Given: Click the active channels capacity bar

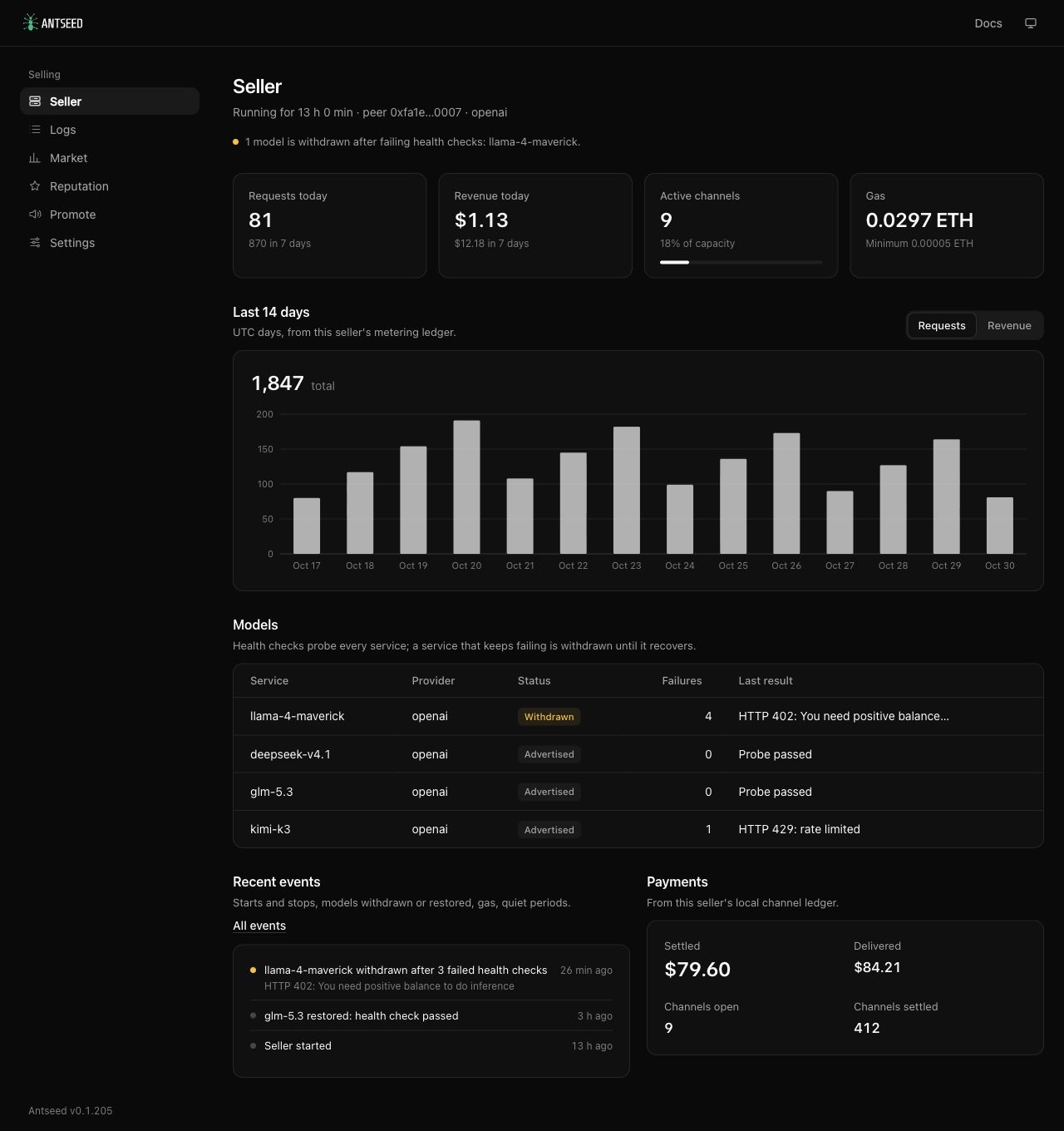Looking at the screenshot, I should (741, 262).
